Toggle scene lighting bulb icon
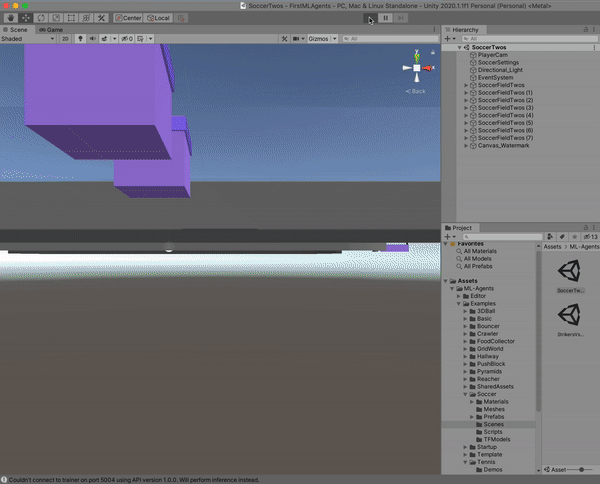Screen dimensions: 600x484 (80, 39)
